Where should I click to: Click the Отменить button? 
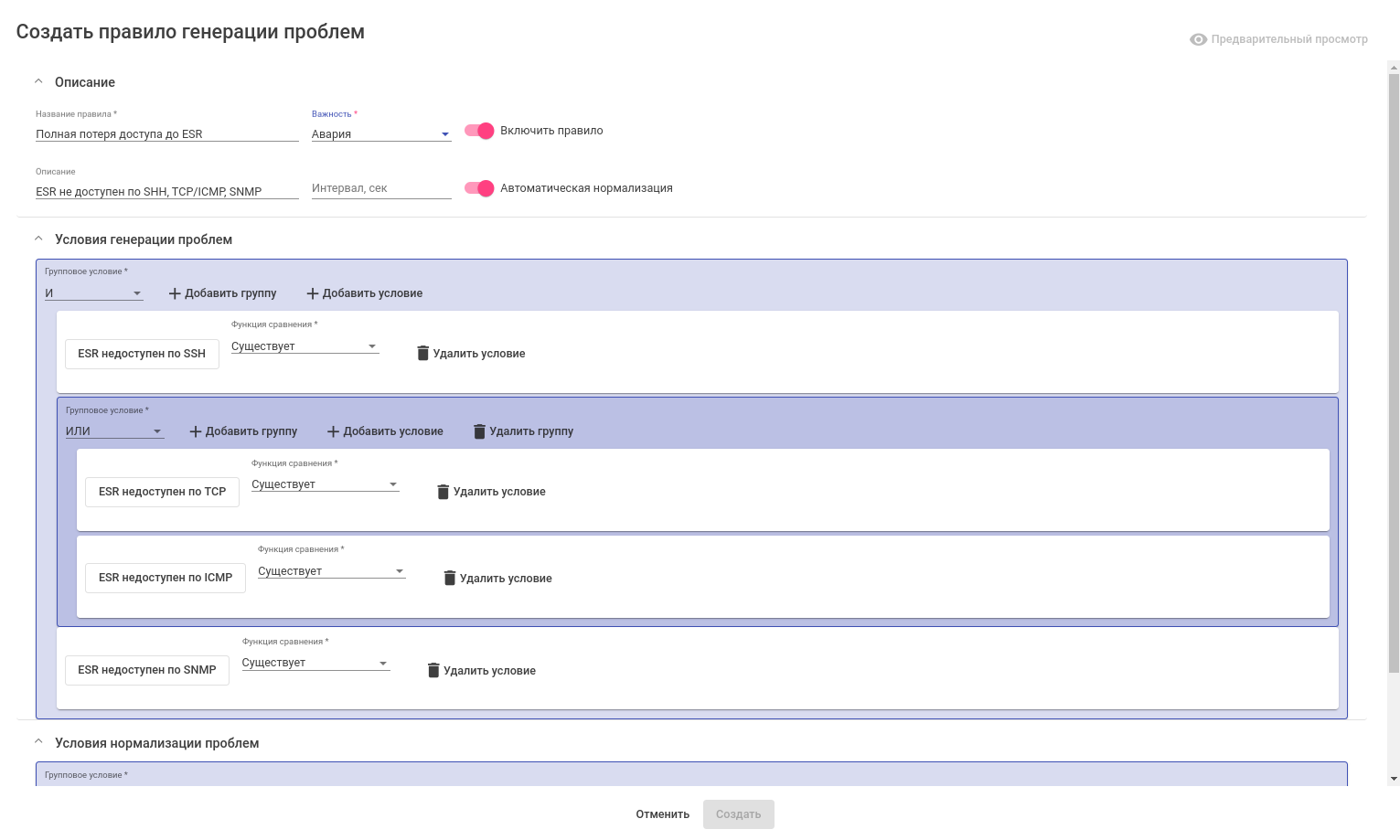click(x=662, y=814)
